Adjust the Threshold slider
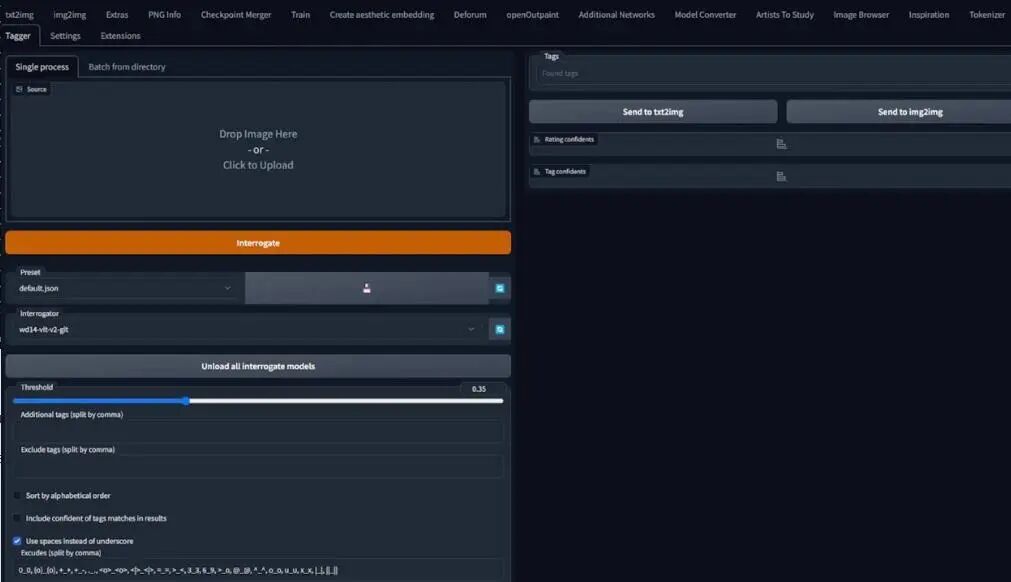The height and width of the screenshot is (582, 1011). [x=258, y=401]
